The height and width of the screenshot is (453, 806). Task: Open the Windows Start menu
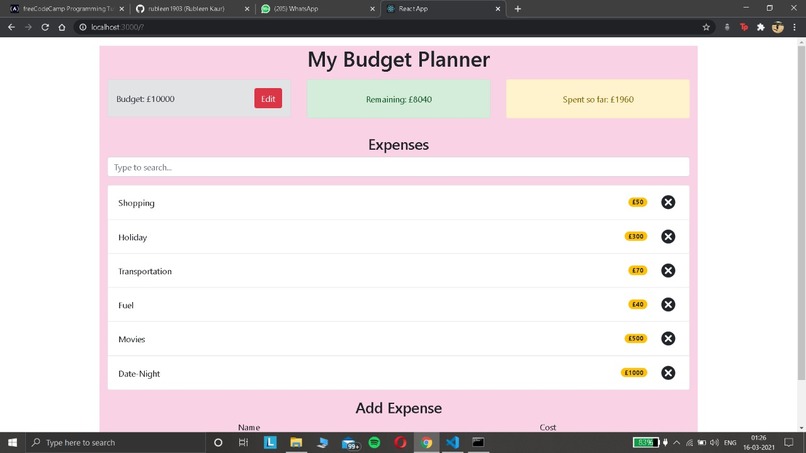(x=12, y=442)
